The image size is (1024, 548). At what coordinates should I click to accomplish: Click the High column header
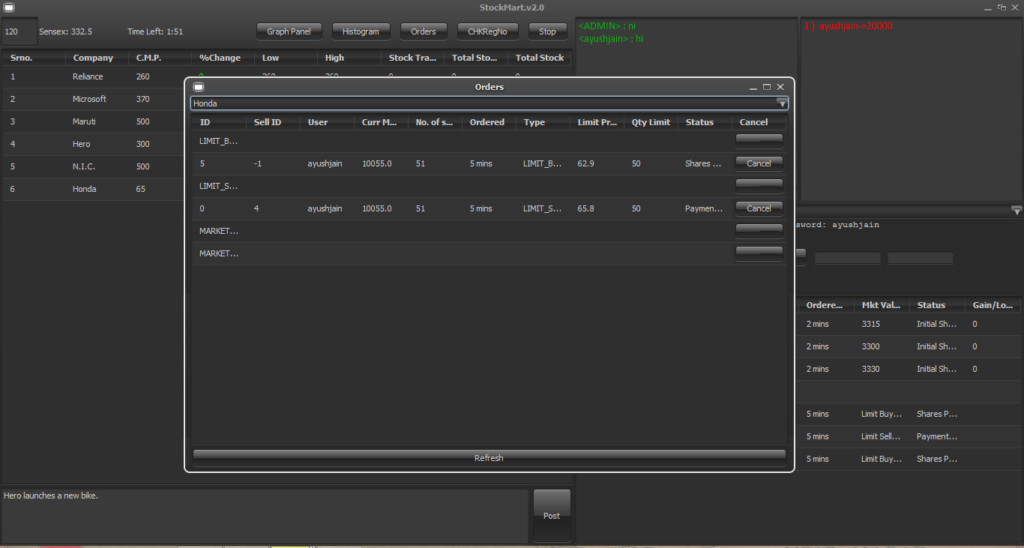[x=349, y=57]
